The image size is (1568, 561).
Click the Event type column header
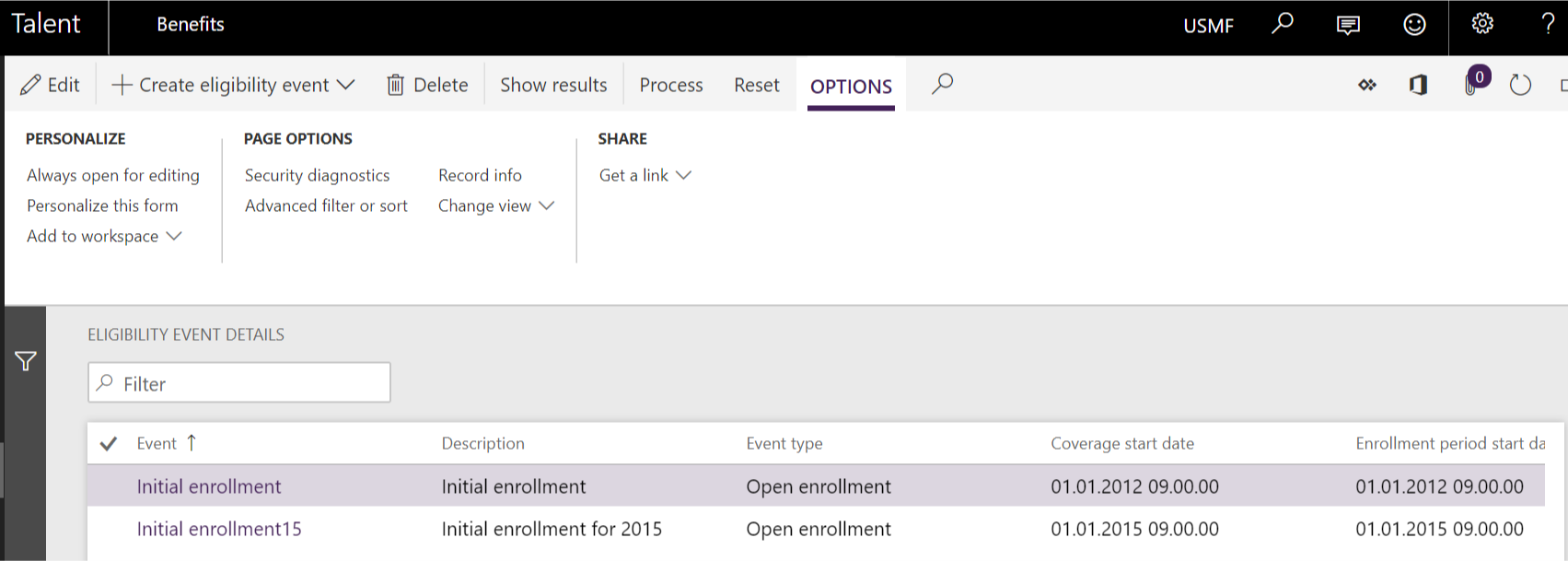(784, 443)
